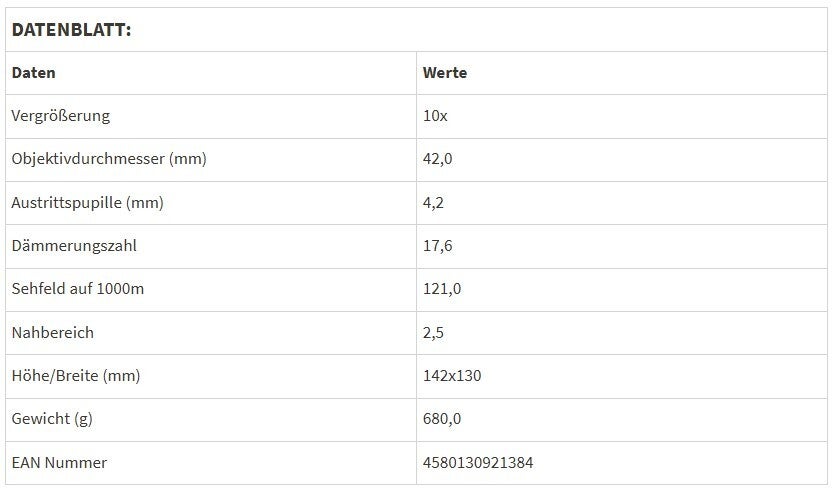Click the EAN number 4580130921384
Screen dimensions: 832x488
click(478, 462)
